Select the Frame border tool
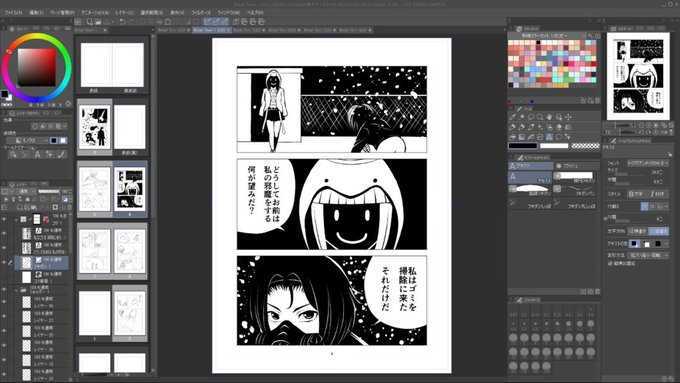This screenshot has width=680, height=383. click(540, 137)
